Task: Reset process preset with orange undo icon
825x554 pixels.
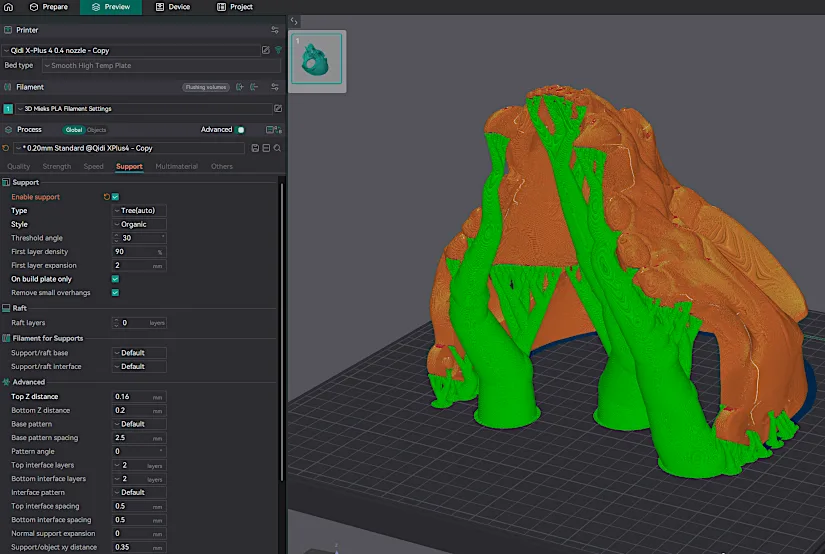Action: click(6, 148)
